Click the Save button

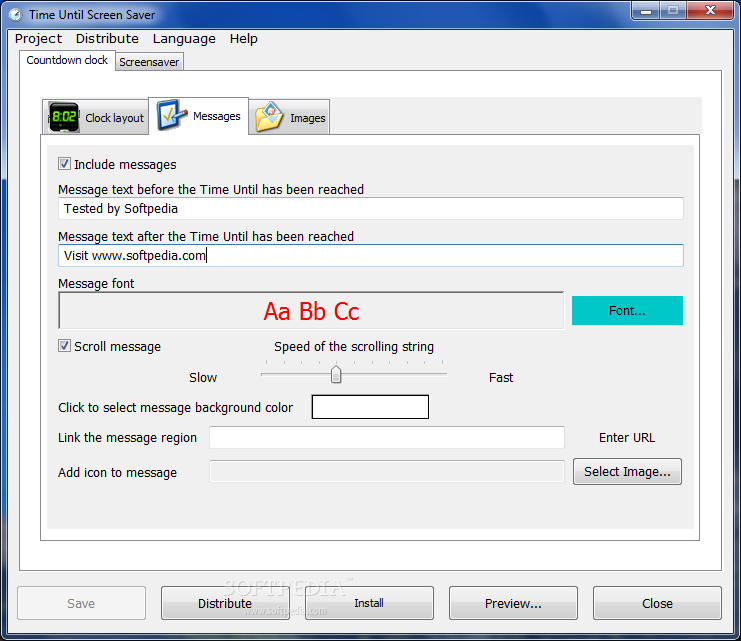click(81, 603)
